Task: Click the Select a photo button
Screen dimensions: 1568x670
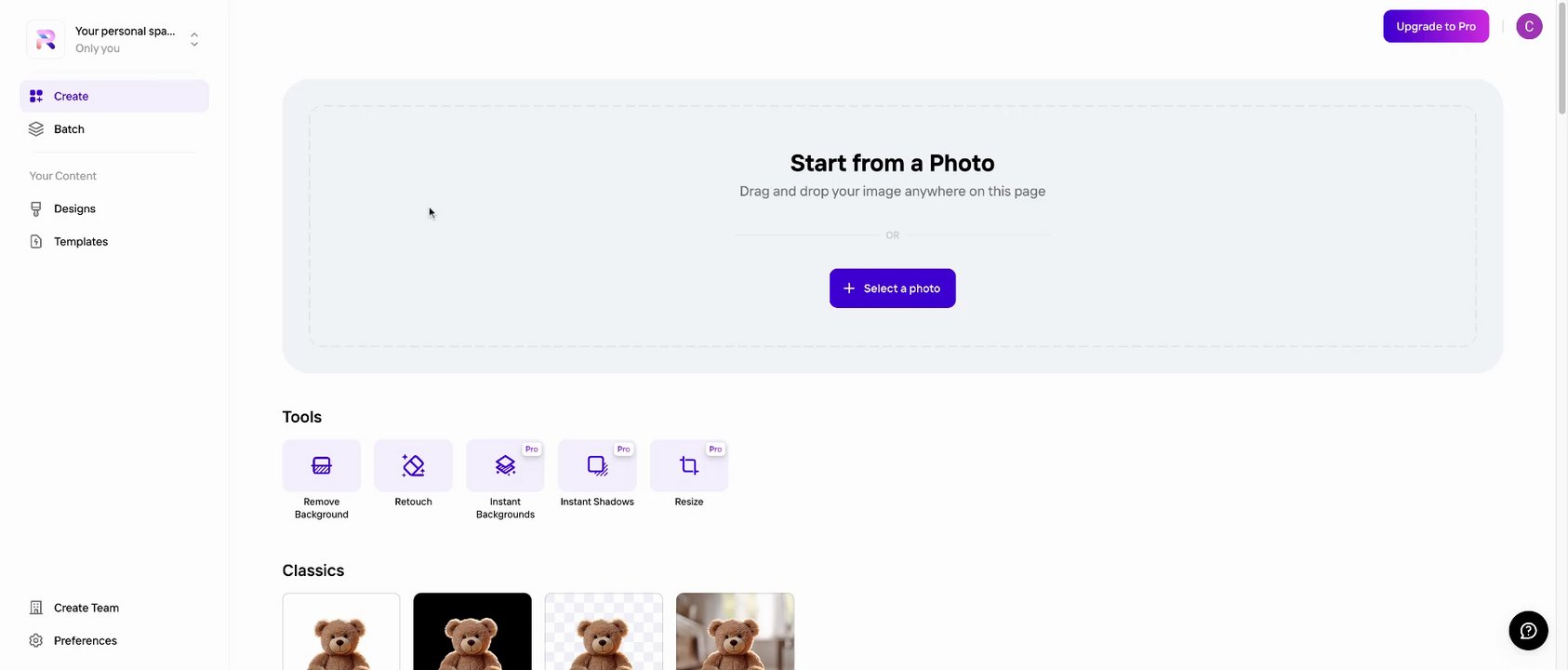Action: click(893, 288)
